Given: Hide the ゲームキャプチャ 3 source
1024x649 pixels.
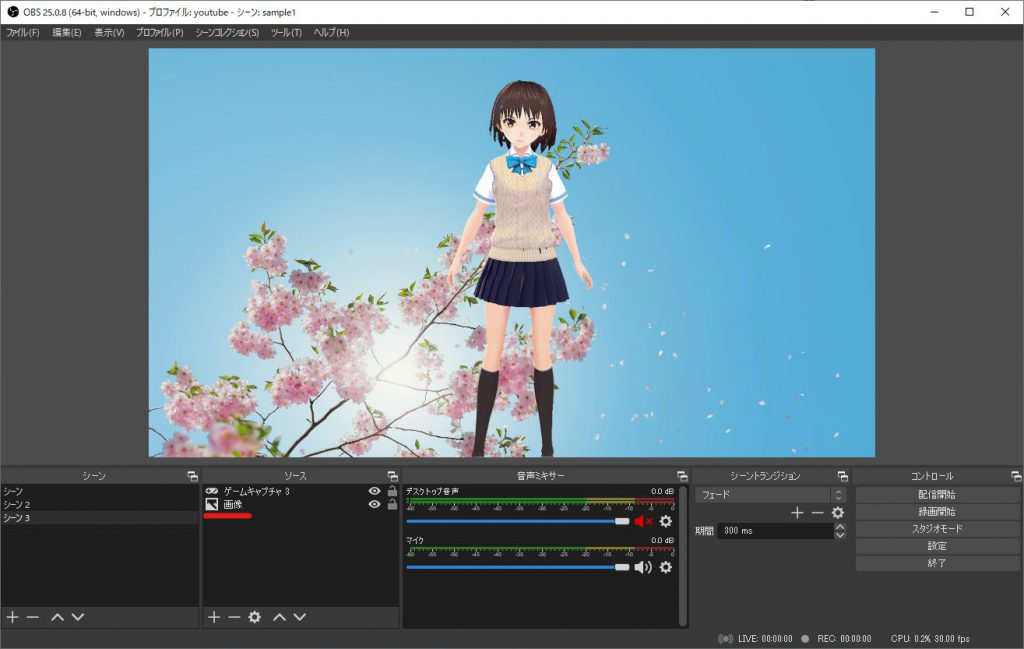Looking at the screenshot, I should click(374, 491).
